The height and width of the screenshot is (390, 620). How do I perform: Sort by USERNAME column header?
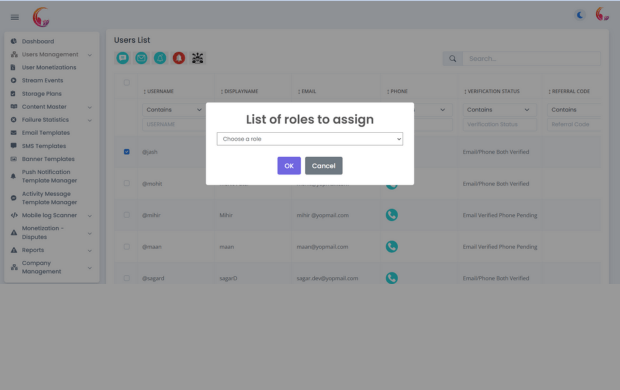(x=159, y=91)
